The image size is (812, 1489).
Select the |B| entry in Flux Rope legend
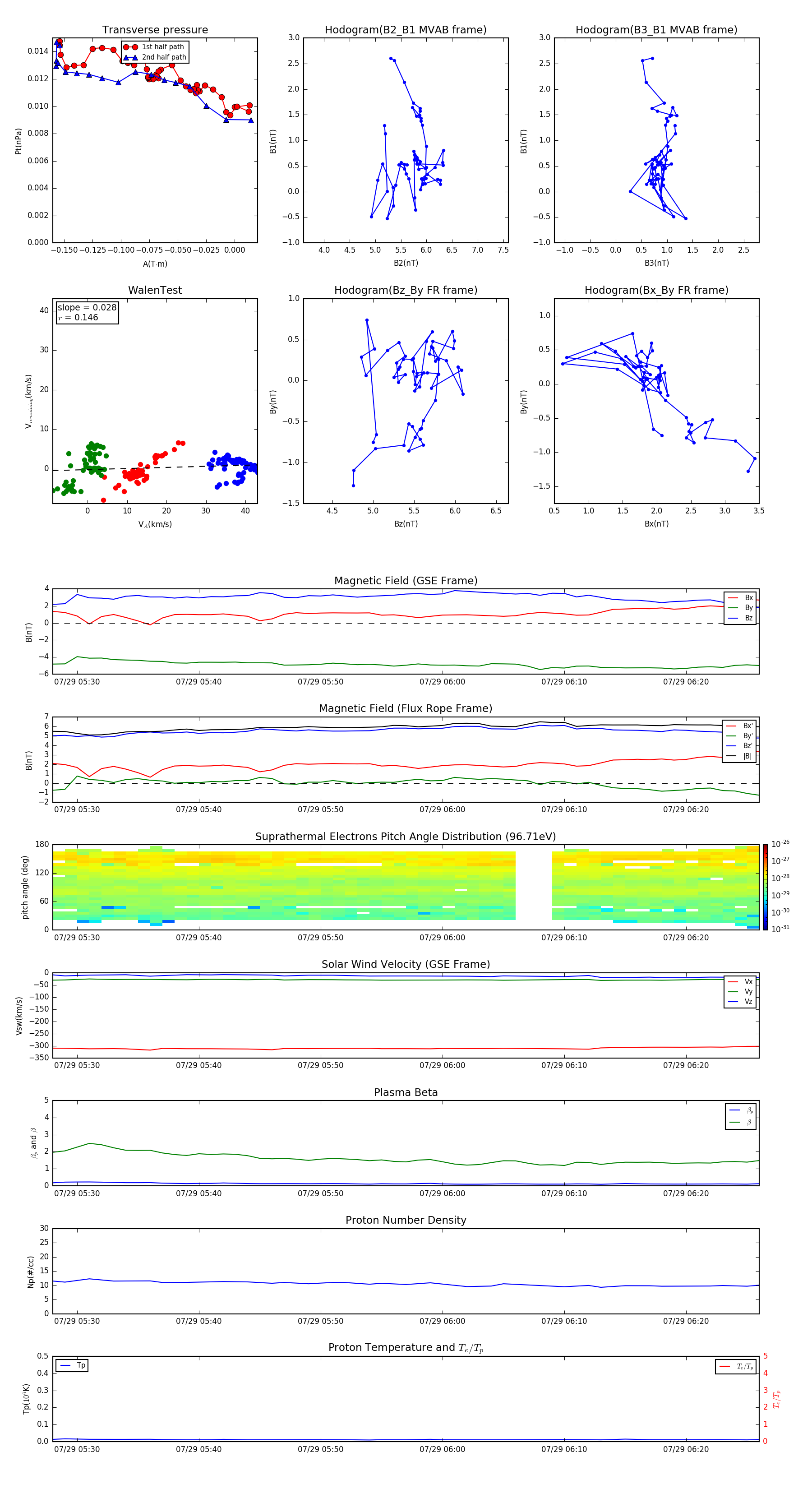tap(740, 757)
